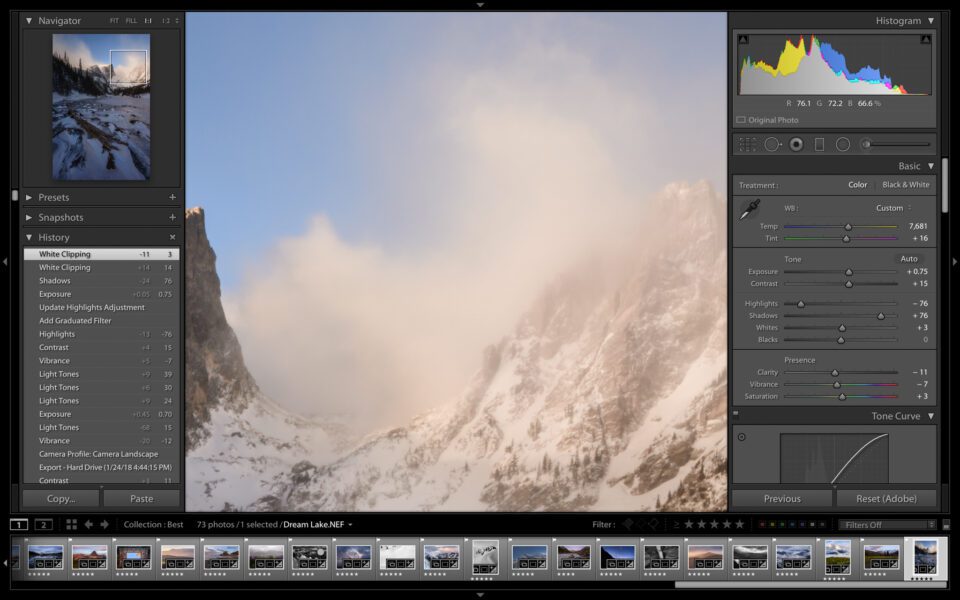
Task: Click the Reset (Adobe) button
Action: 887,498
